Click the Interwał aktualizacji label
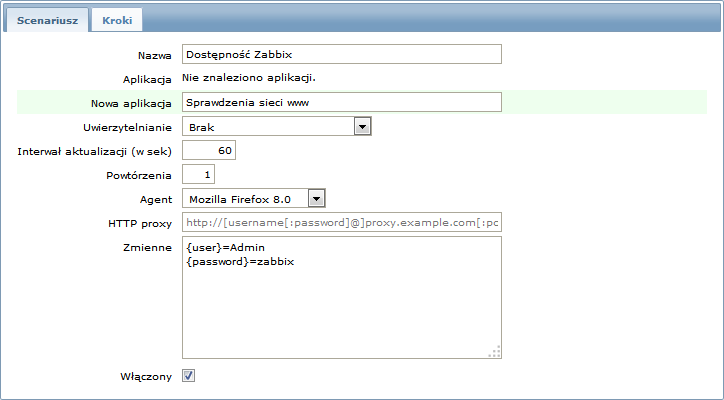Viewport: 724px width, 400px height. (x=94, y=152)
